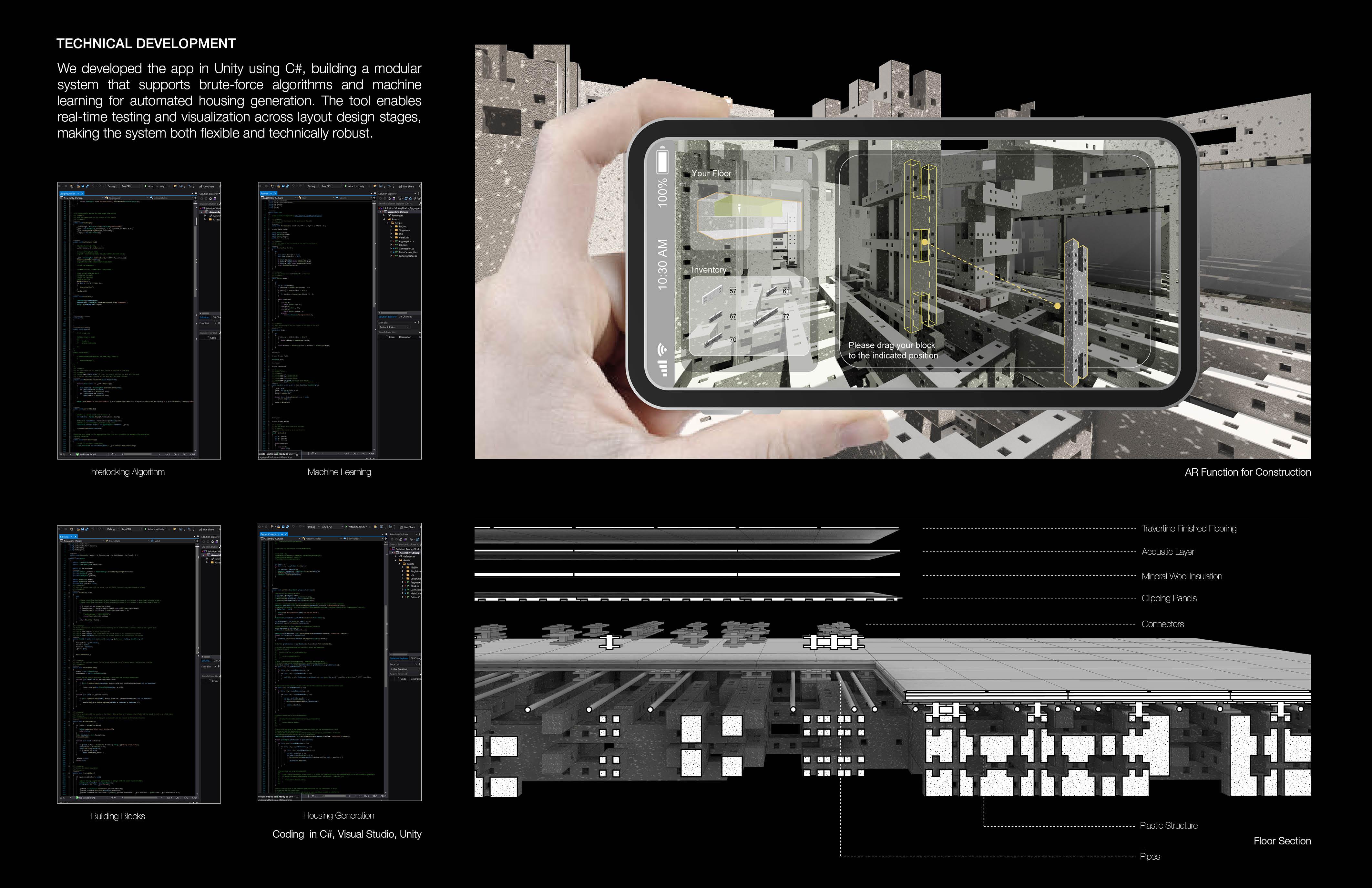Click the yellow target dot on highlighted column
Image resolution: width=1372 pixels, height=888 pixels.
(925, 242)
